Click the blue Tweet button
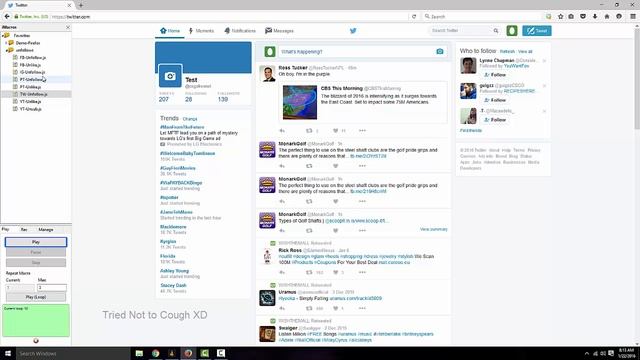 pyautogui.click(x=537, y=31)
